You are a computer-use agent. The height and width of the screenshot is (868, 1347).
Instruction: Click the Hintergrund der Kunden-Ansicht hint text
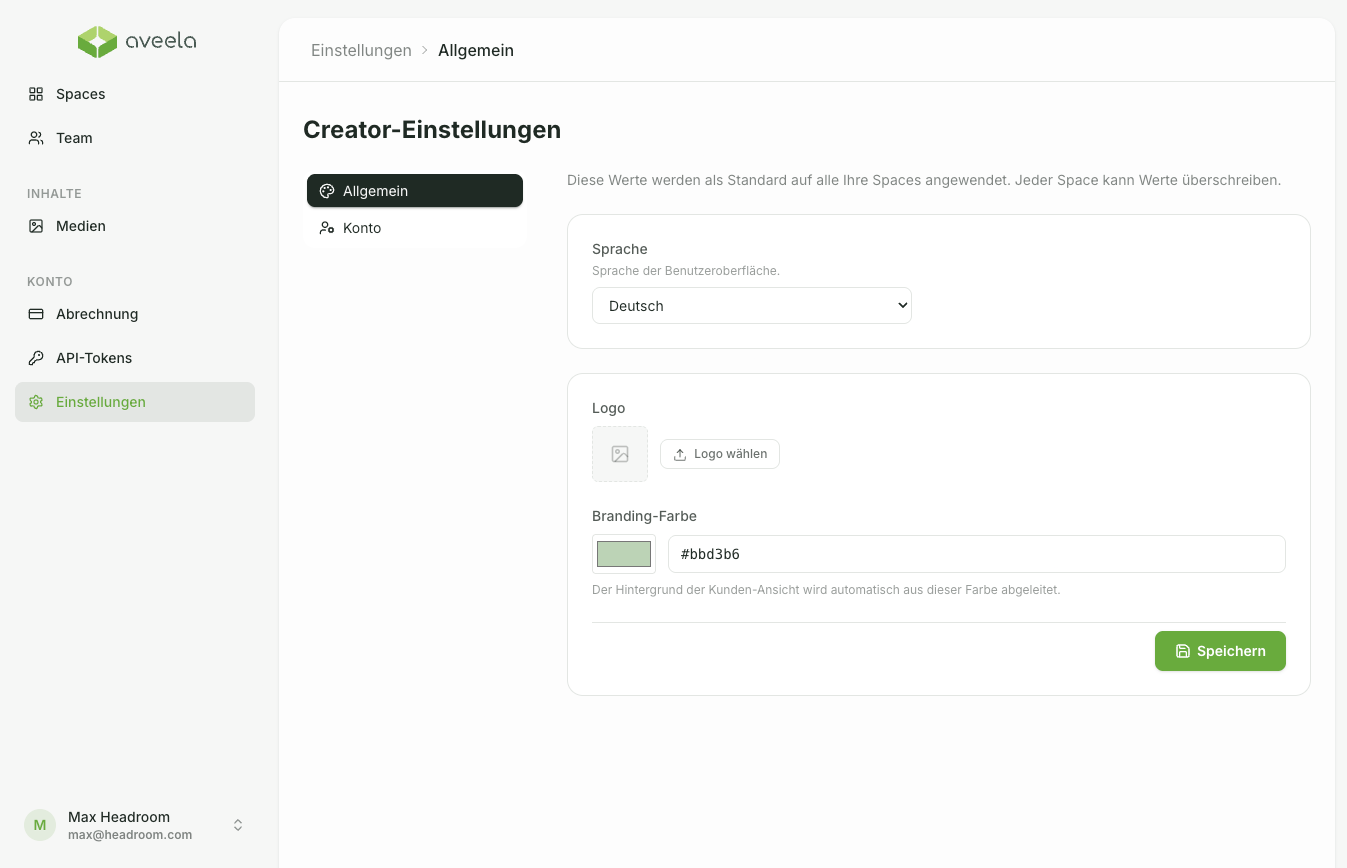(x=826, y=590)
